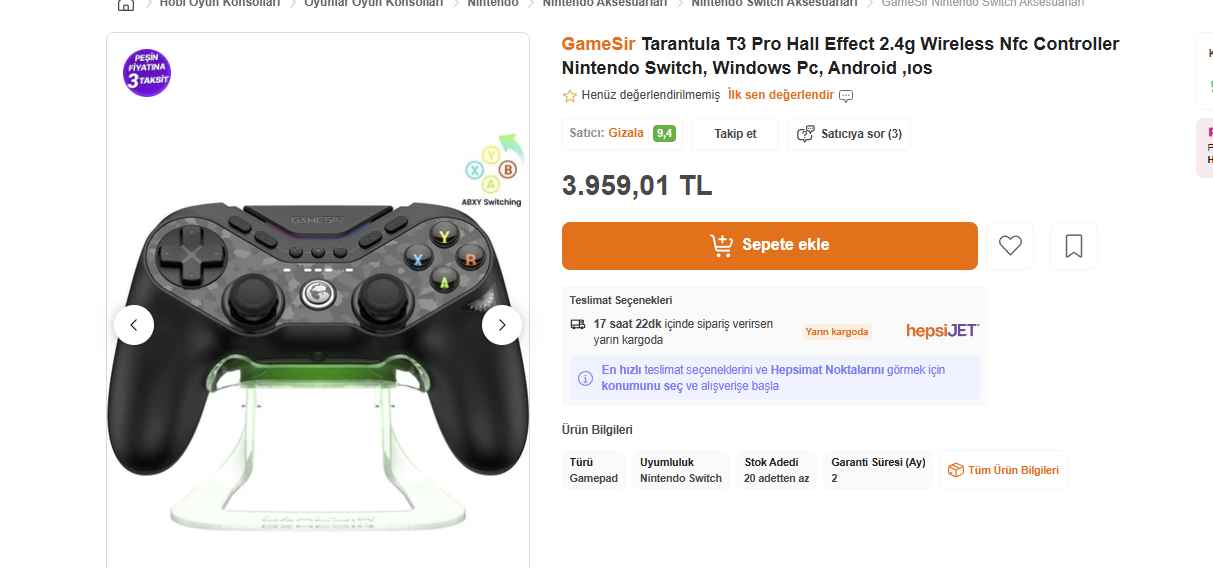Click the info icon in delivery notice
The height and width of the screenshot is (568, 1213).
(586, 378)
